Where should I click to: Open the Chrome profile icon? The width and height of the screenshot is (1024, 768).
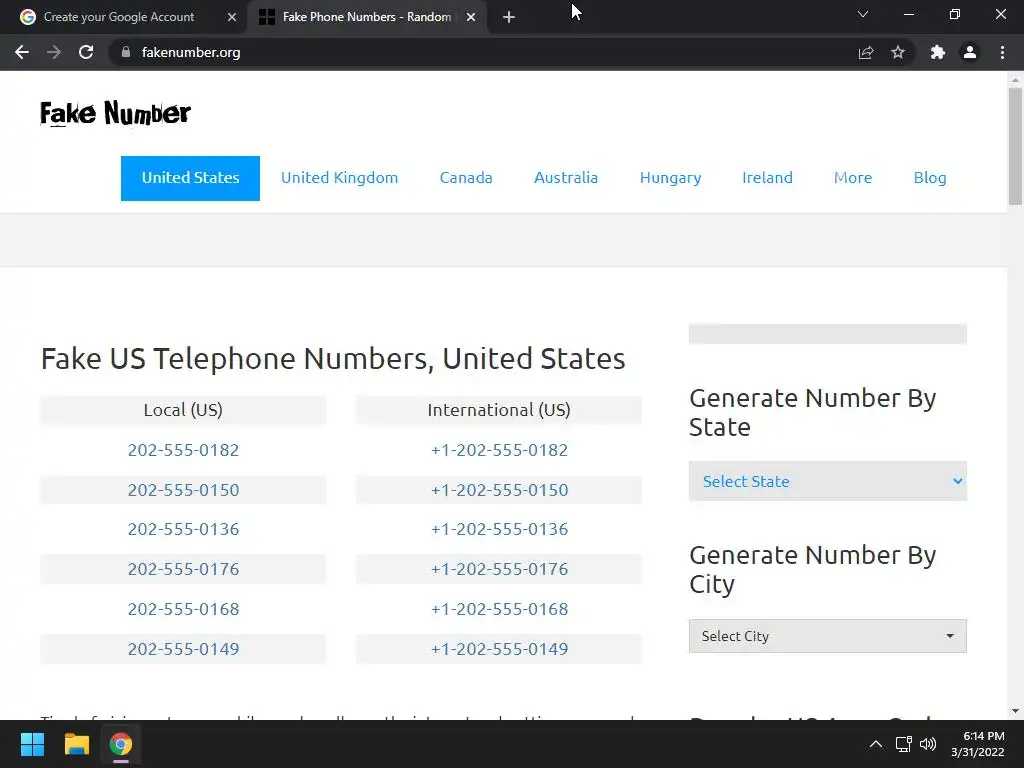point(970,52)
